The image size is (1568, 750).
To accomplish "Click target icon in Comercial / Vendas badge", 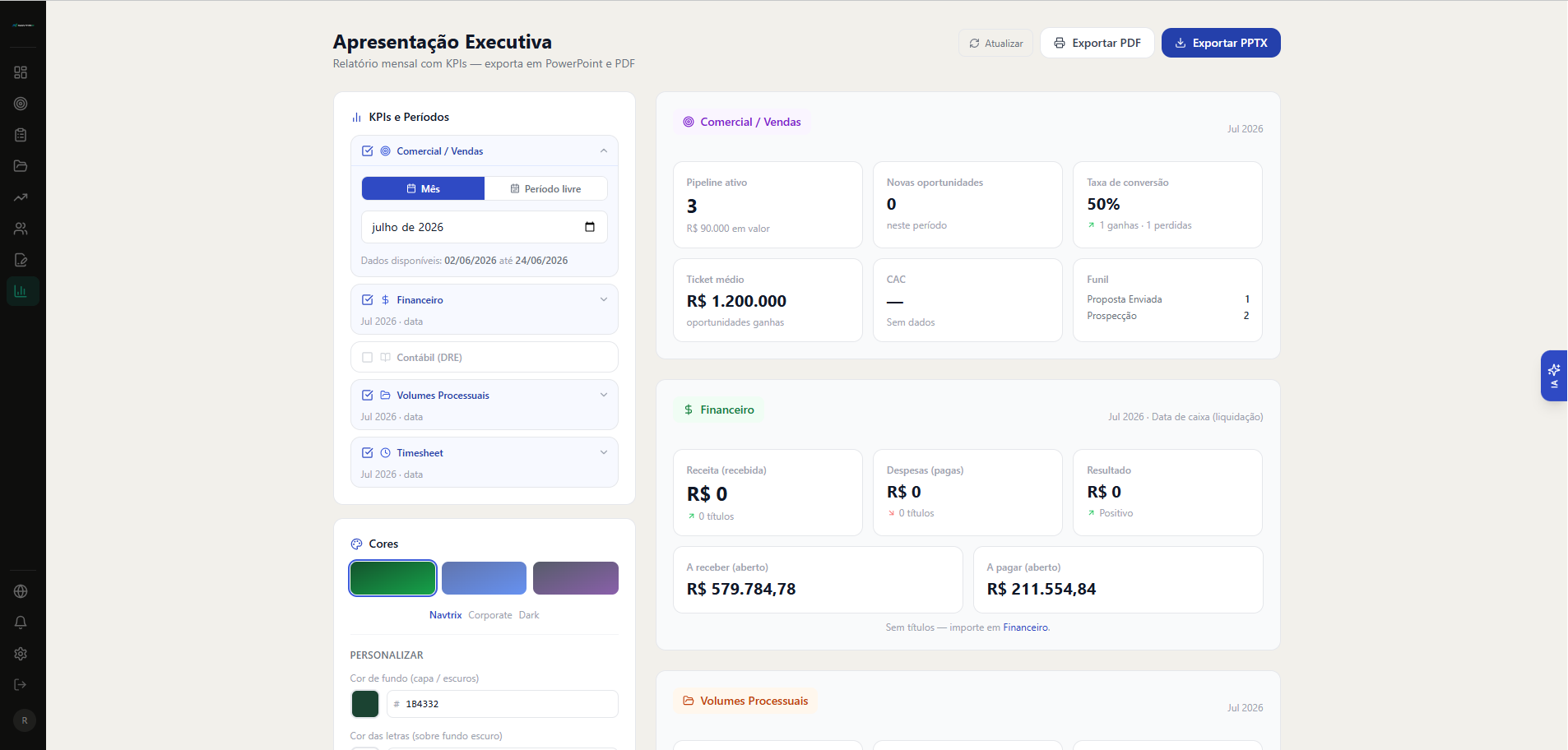I will 689,122.
